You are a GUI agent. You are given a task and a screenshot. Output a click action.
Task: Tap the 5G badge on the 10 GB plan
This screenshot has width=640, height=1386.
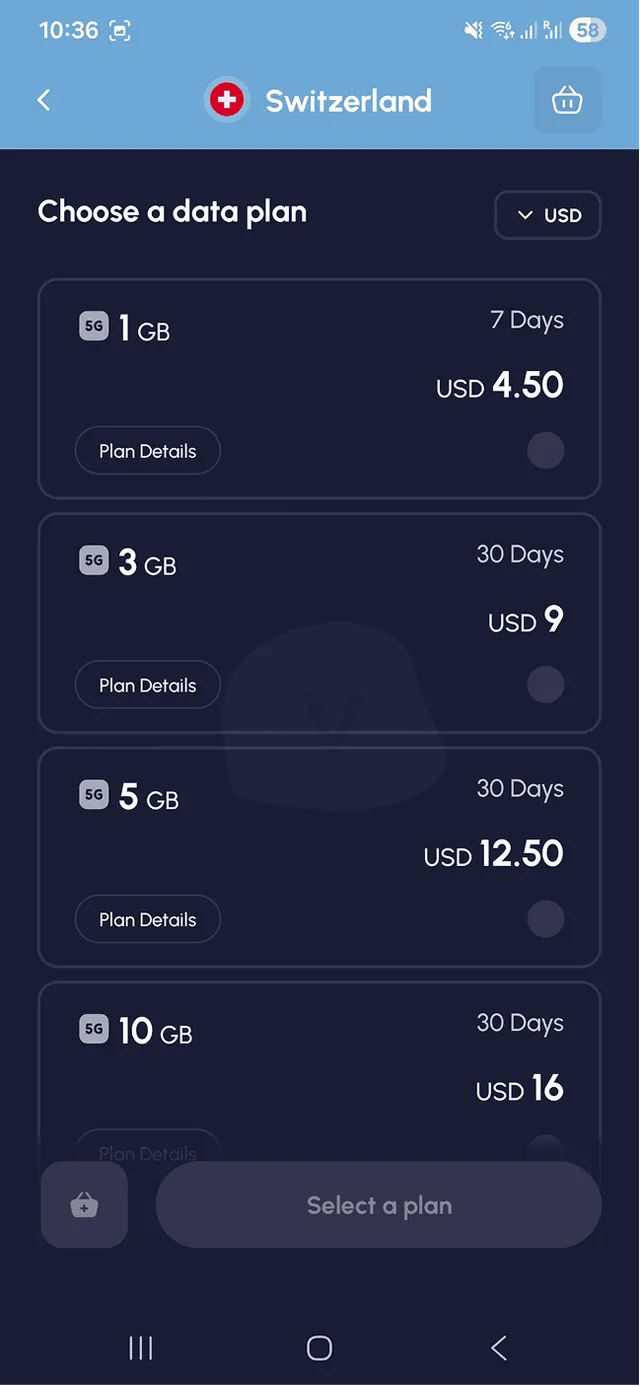click(93, 1028)
